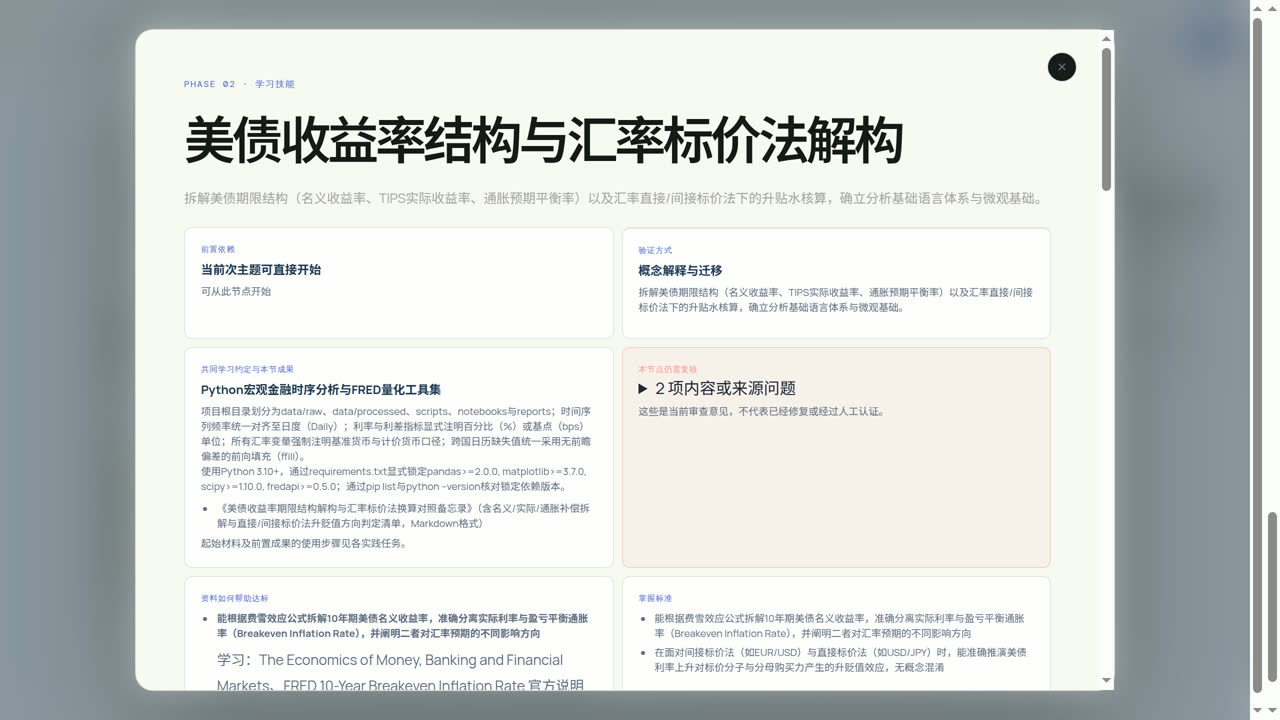Image resolution: width=1280 pixels, height=720 pixels.
Task: Click the 在面对间接标价法（如EUR/USD） bullet
Action: [840, 659]
